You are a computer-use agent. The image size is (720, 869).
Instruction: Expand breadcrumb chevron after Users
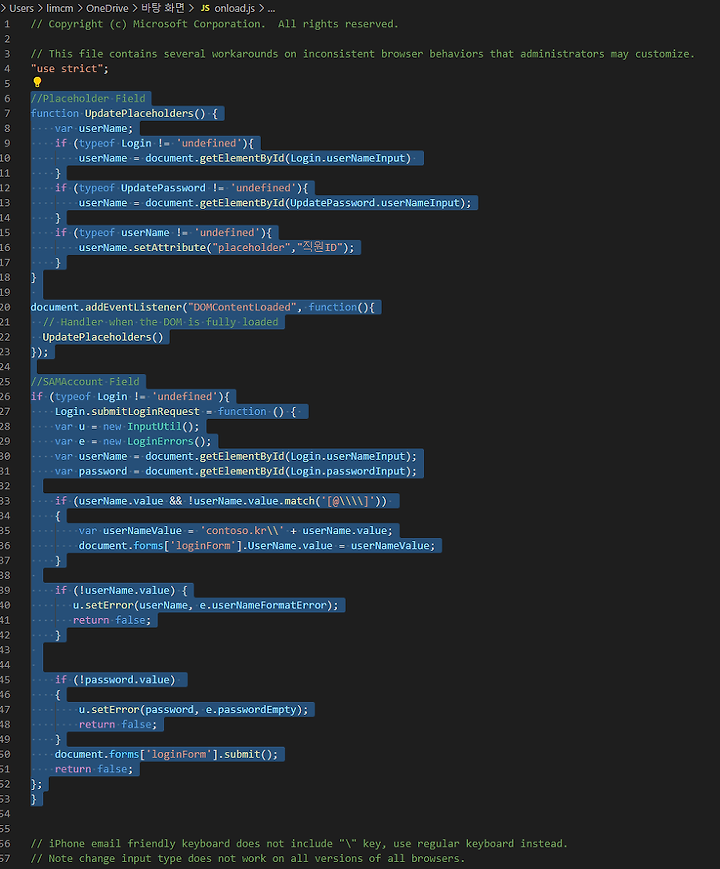[40, 8]
